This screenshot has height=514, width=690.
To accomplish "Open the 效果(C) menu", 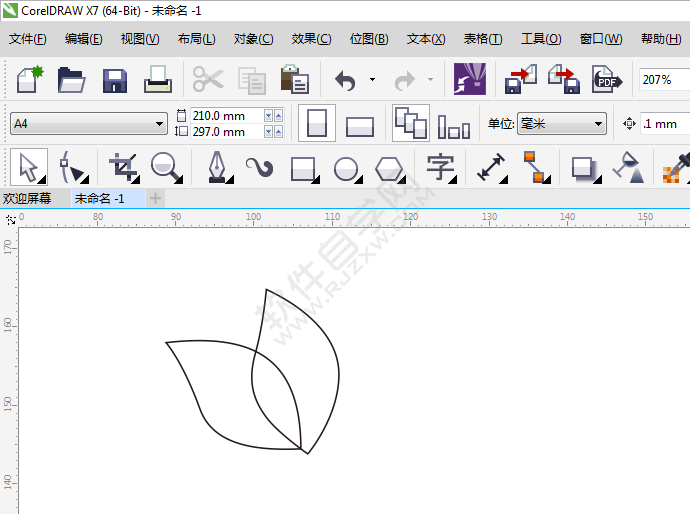I will (x=311, y=39).
